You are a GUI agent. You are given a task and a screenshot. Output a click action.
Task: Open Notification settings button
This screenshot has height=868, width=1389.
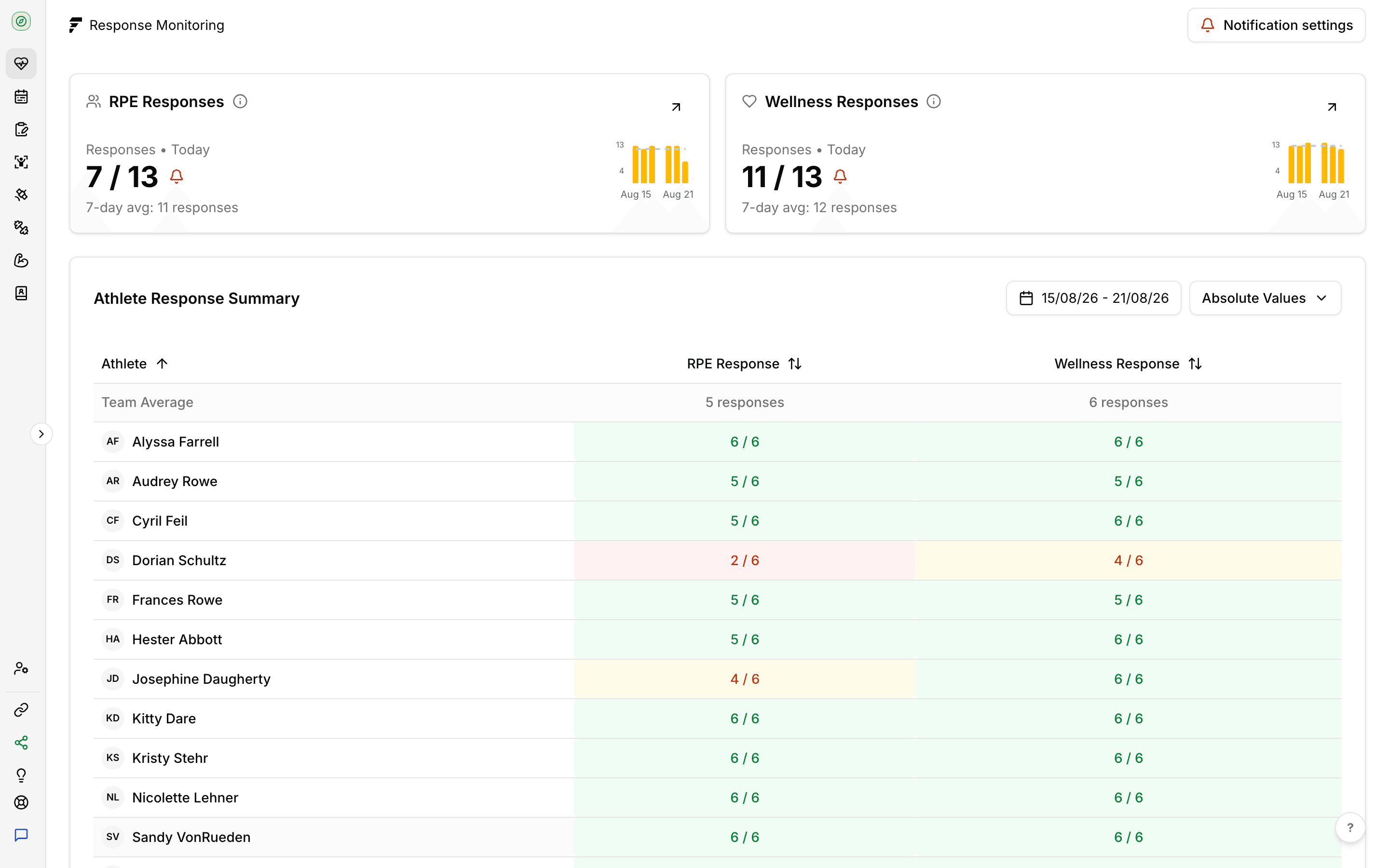pyautogui.click(x=1276, y=25)
